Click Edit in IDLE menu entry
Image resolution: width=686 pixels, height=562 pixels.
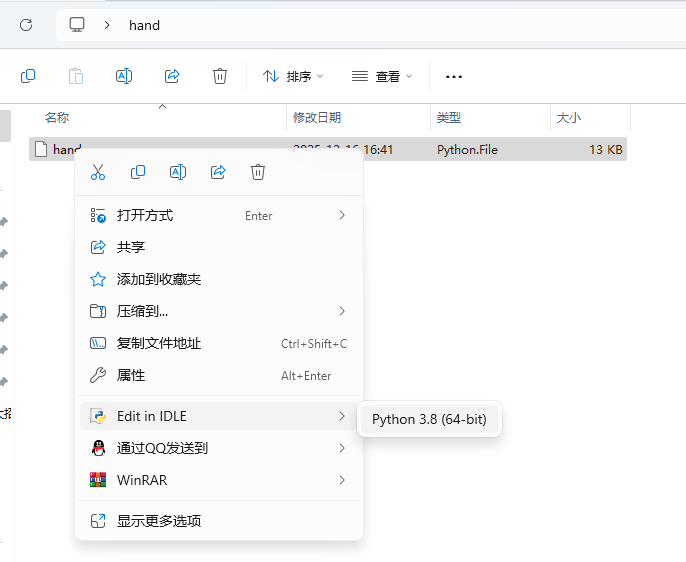coord(219,416)
